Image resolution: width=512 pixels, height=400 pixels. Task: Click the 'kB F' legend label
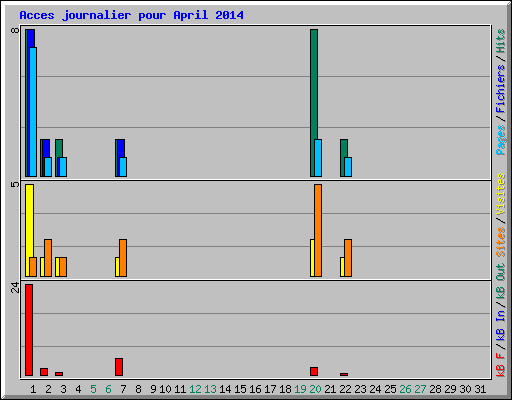[501, 365]
